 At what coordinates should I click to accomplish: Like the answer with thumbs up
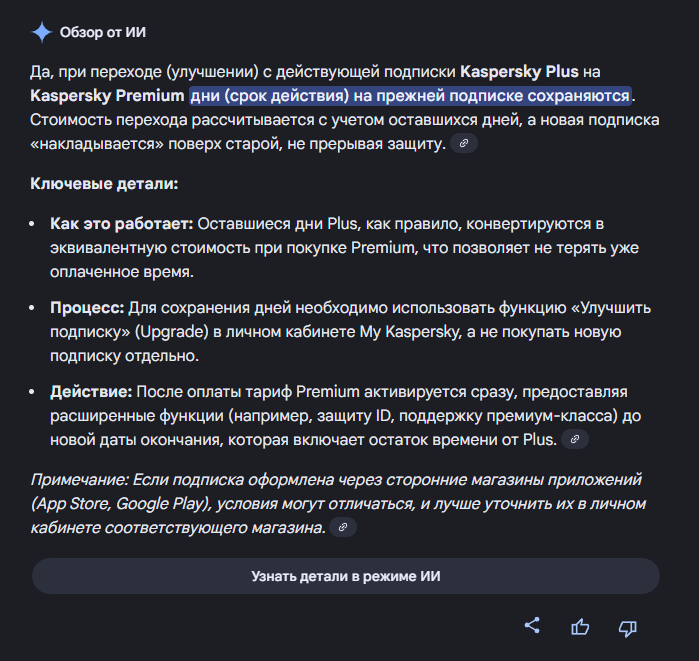580,627
